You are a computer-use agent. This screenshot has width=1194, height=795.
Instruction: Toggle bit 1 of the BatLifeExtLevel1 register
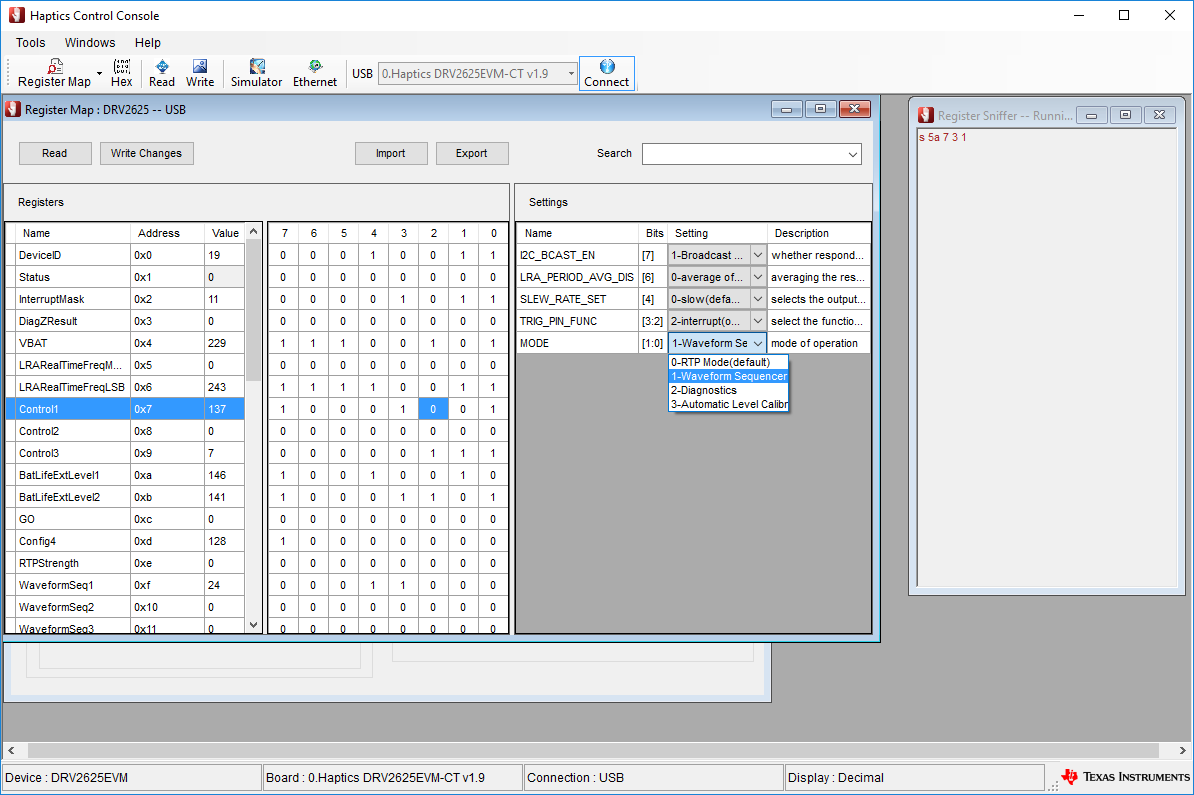tap(463, 475)
